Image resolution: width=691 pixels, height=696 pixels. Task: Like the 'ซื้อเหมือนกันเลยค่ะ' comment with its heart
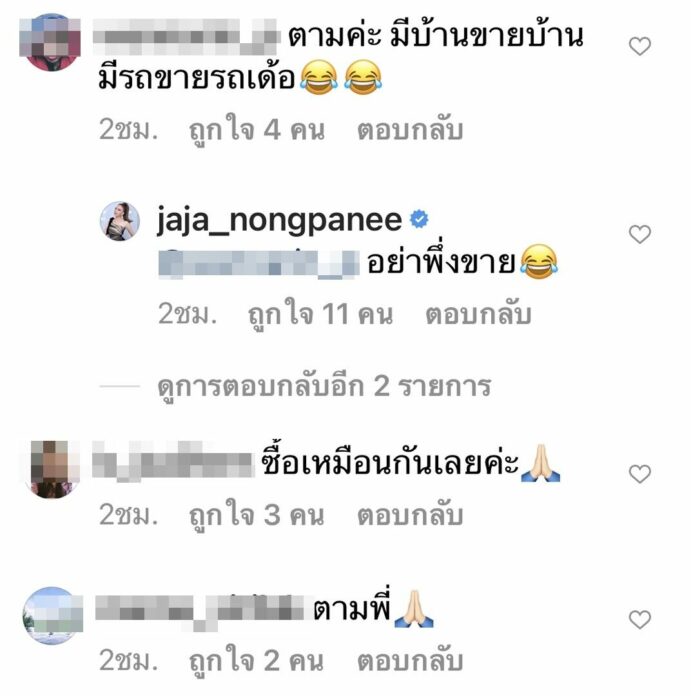coord(640,474)
